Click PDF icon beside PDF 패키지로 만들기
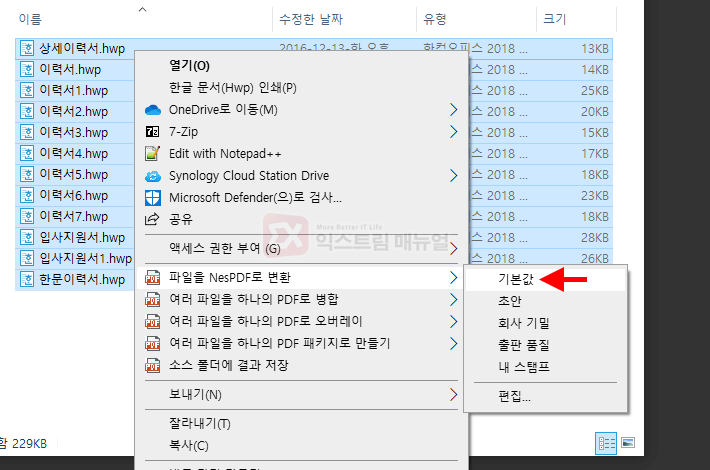This screenshot has width=710, height=470. click(x=153, y=343)
